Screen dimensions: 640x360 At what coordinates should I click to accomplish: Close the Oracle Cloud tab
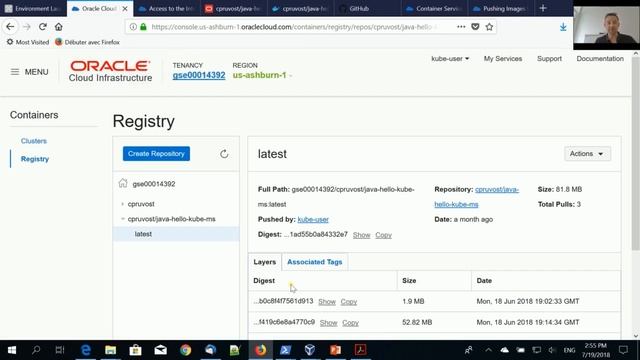(x=125, y=9)
